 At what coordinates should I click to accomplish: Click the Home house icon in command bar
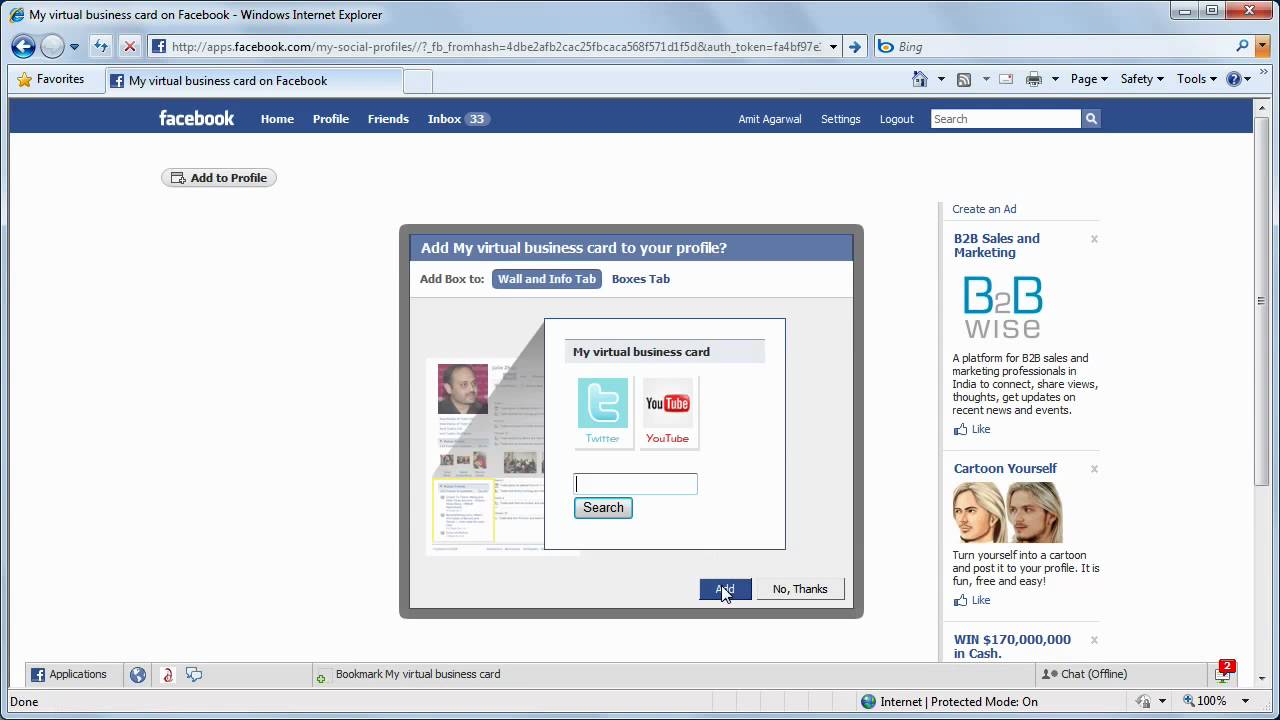coord(920,79)
